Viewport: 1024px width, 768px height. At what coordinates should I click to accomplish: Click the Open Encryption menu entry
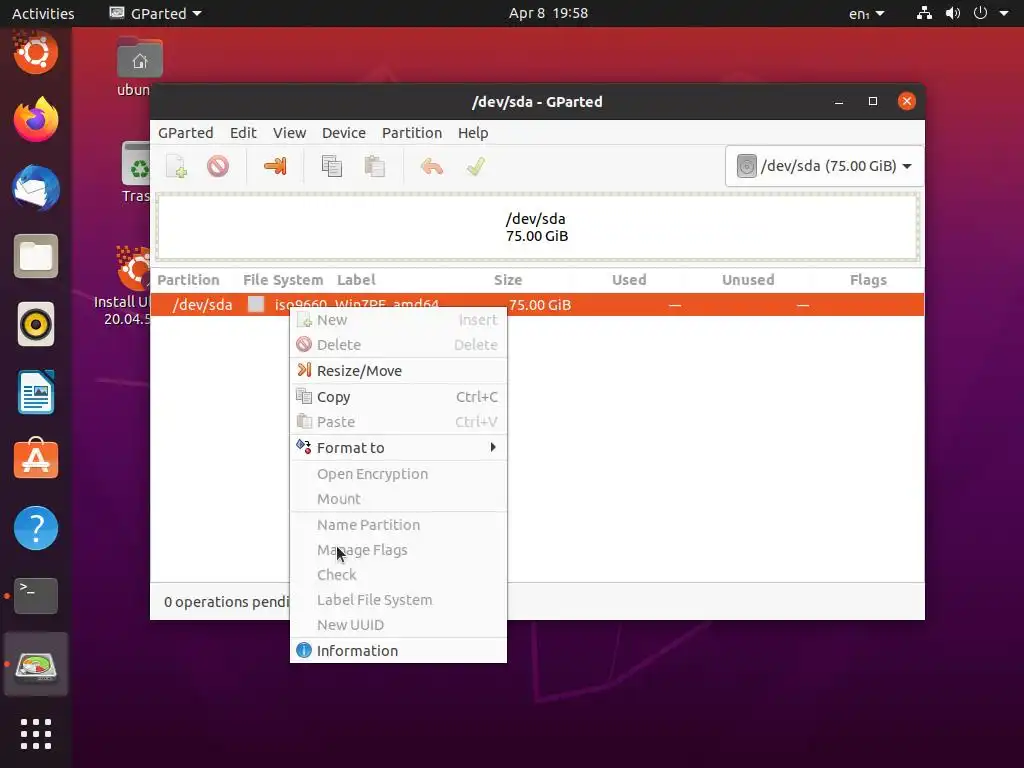click(x=398, y=474)
